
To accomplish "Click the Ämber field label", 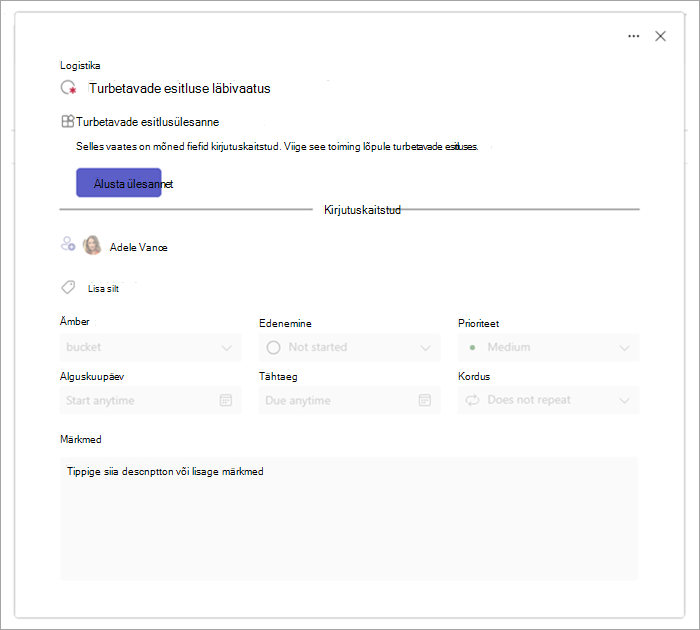I will [x=75, y=321].
